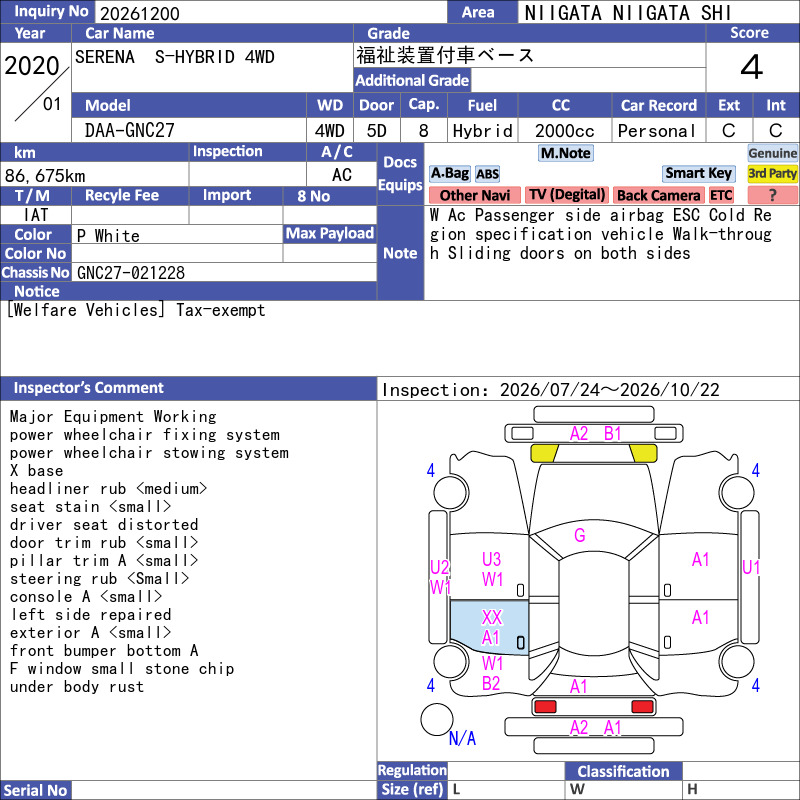Click 'driver seat distorted' comment line
800x800 pixels.
104,524
